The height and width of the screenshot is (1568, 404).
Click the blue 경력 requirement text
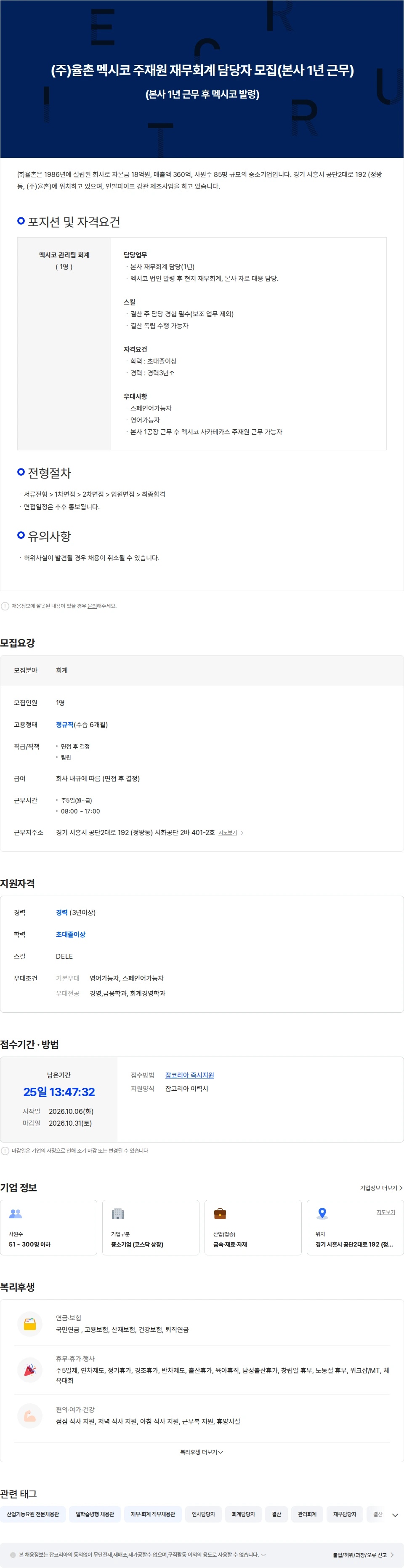[61, 912]
